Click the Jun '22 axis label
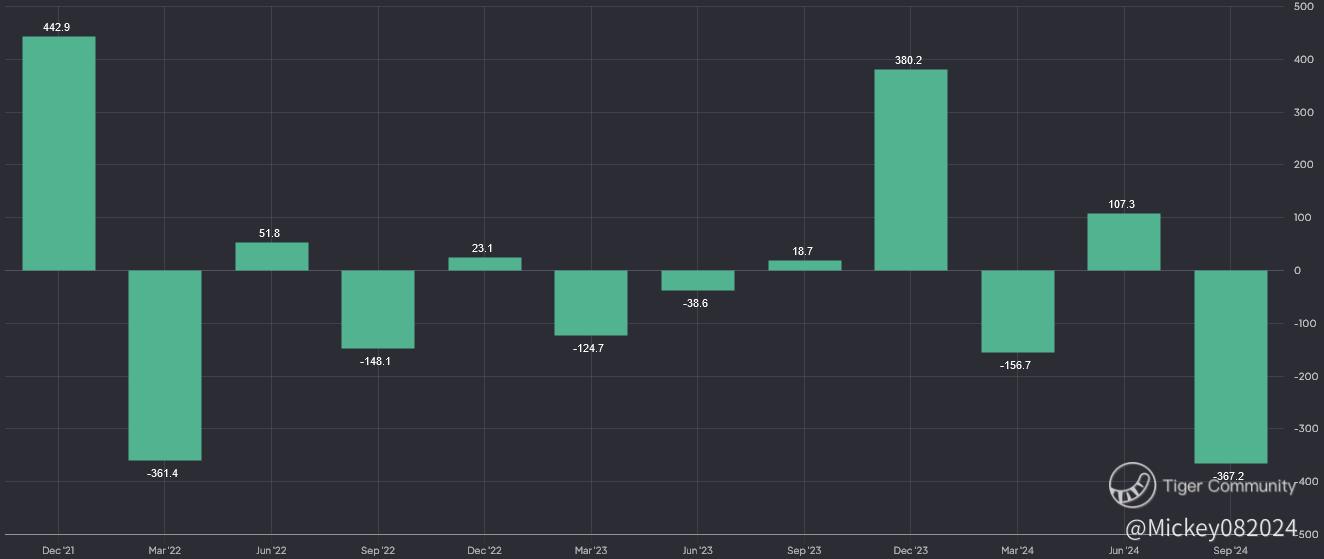This screenshot has width=1324, height=559. (x=272, y=550)
